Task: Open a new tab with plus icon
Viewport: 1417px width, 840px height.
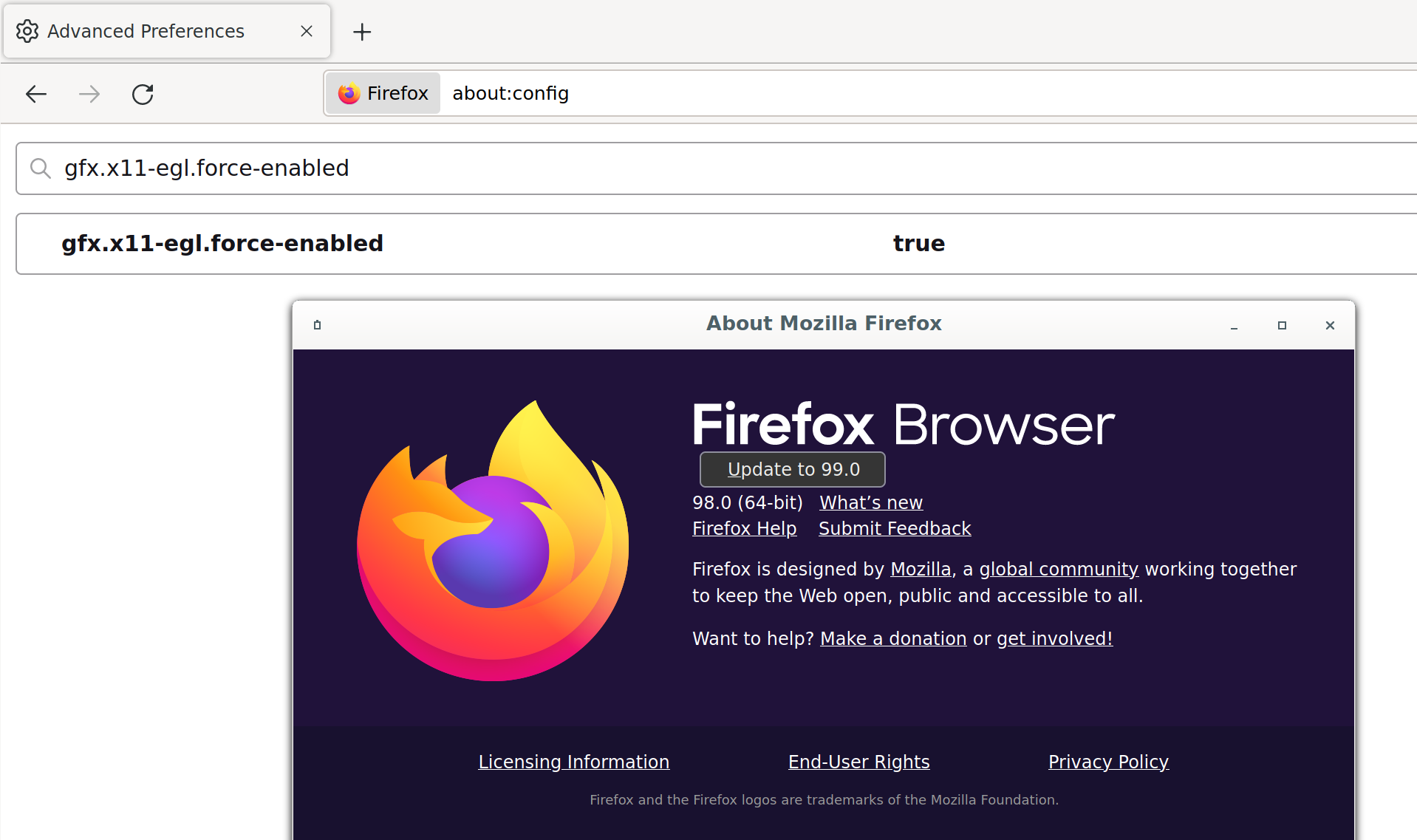Action: [362, 32]
